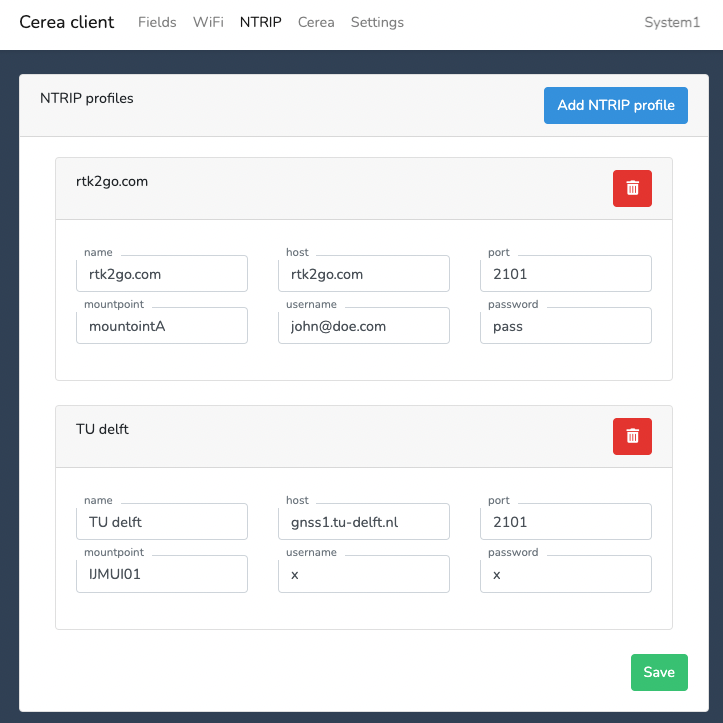
Task: Open the Fields tab
Action: (x=157, y=22)
